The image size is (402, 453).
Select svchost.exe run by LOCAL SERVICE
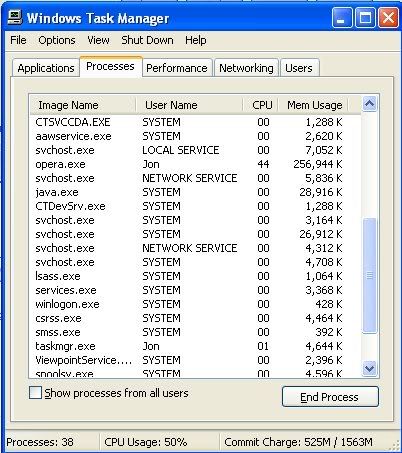point(195,150)
